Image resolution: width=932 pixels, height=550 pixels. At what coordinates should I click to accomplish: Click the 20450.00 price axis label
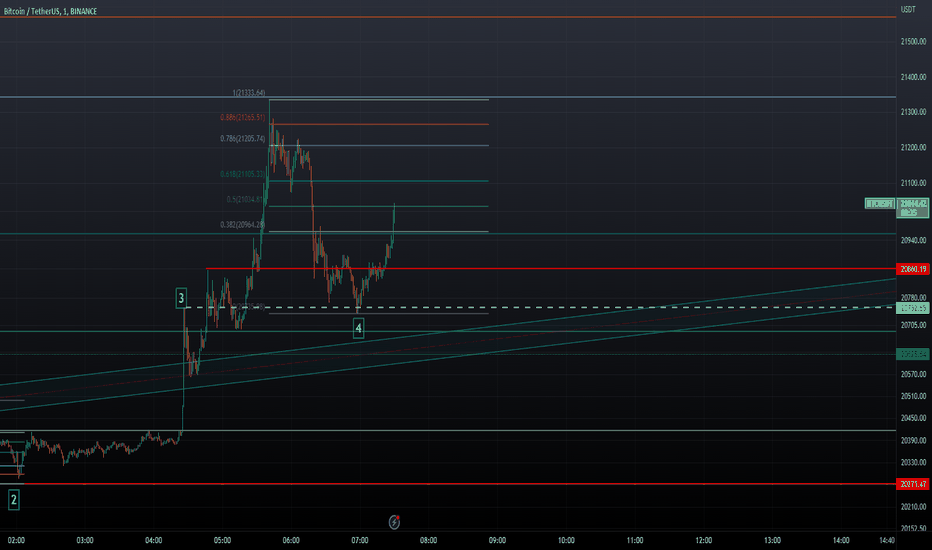(x=914, y=418)
